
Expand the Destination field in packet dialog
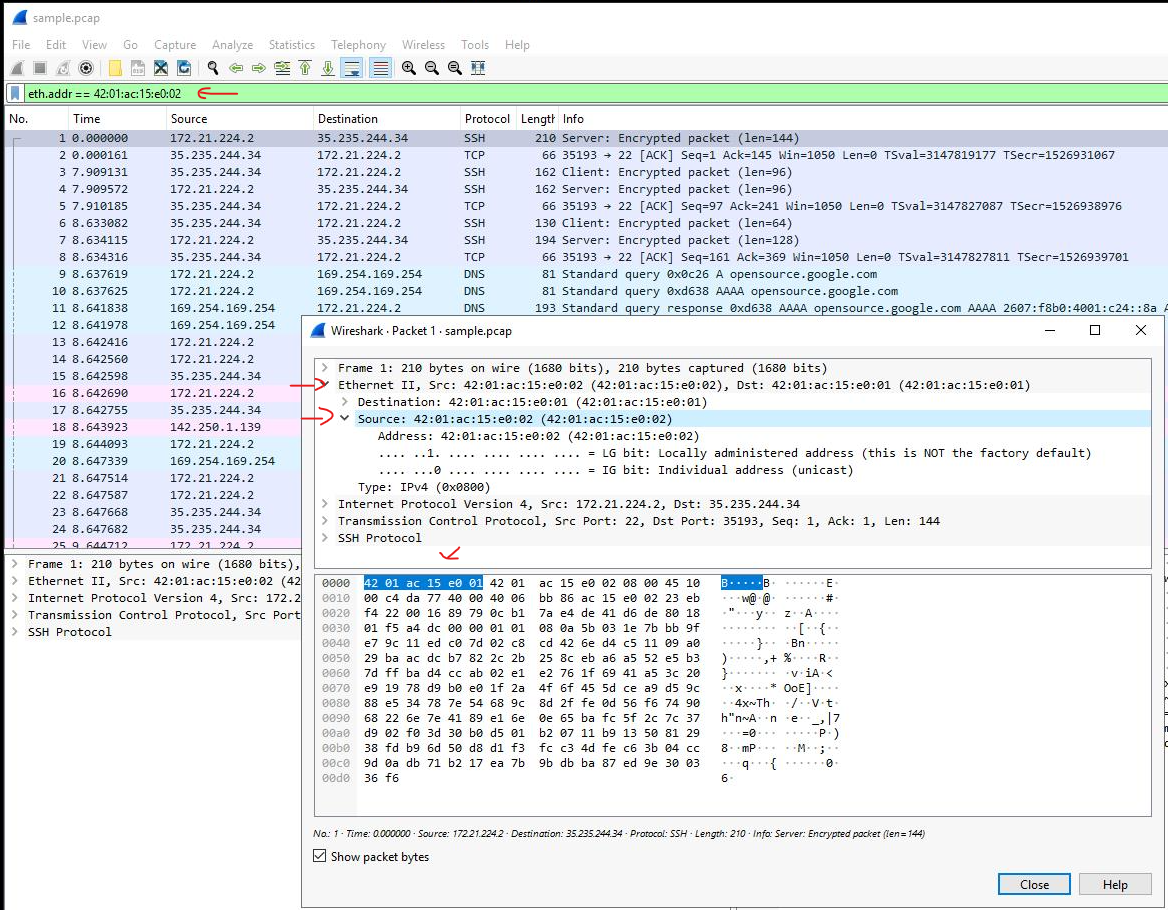pos(345,402)
